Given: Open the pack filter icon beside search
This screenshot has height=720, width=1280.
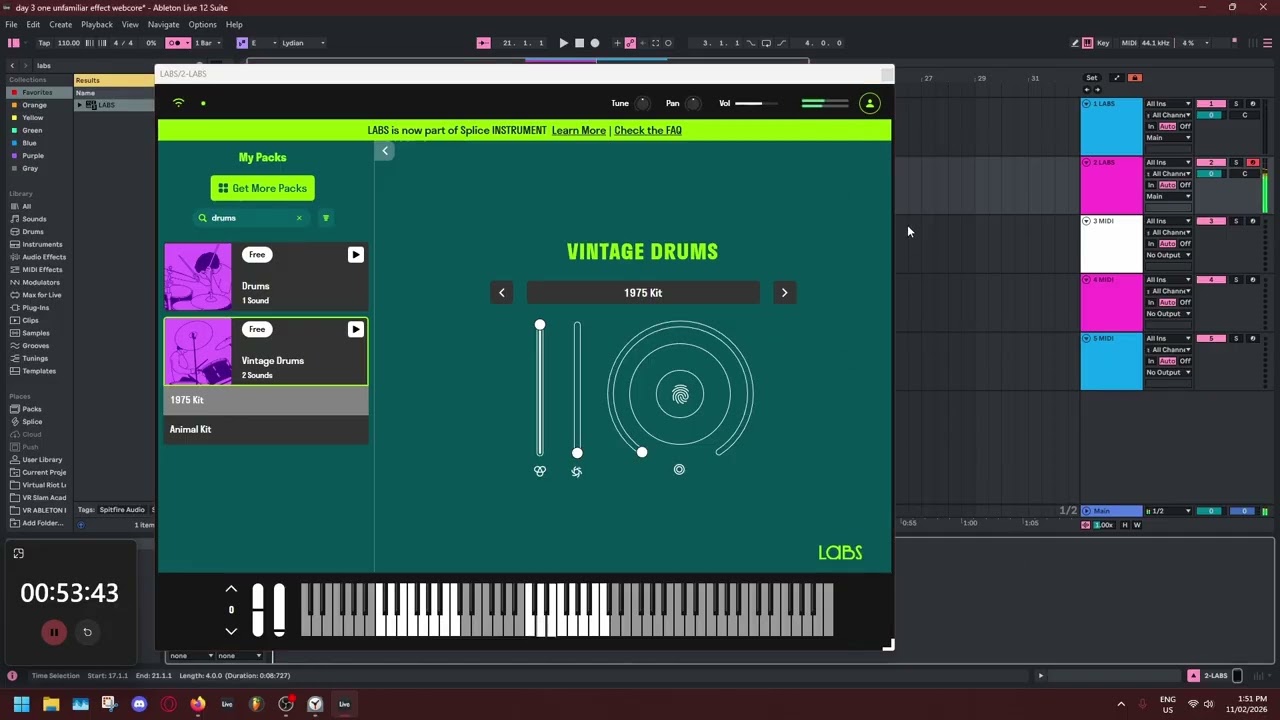Looking at the screenshot, I should click(325, 218).
